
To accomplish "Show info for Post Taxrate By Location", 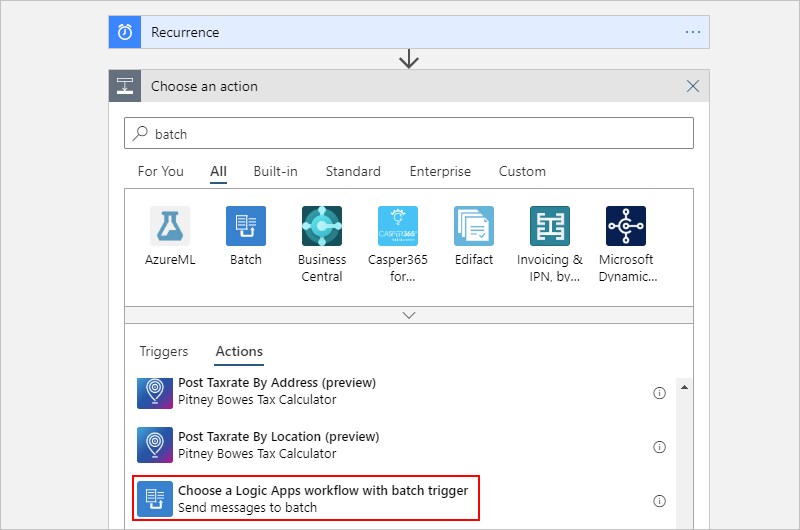I will [659, 447].
